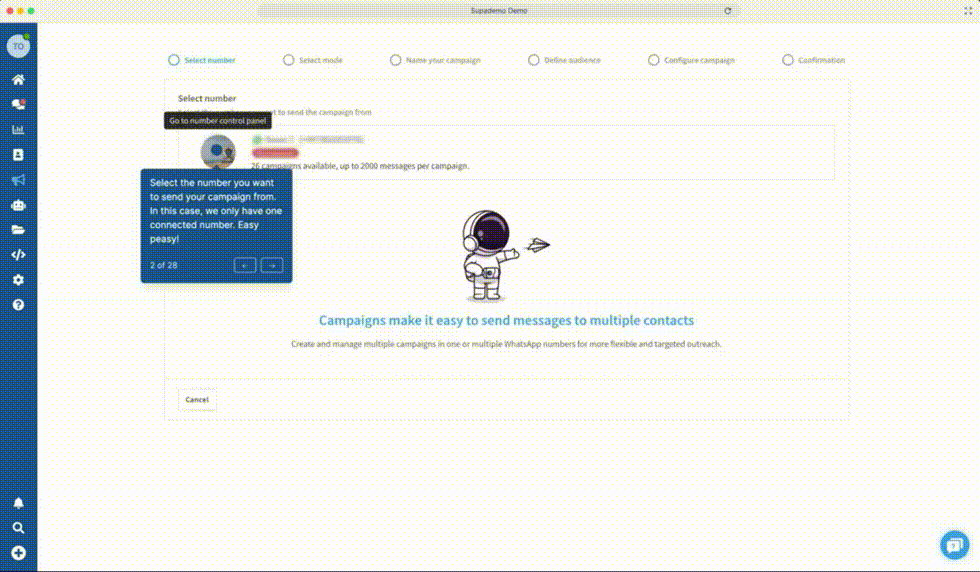The image size is (980, 572).
Task: Open the chatbot robot icon
Action: 18,205
